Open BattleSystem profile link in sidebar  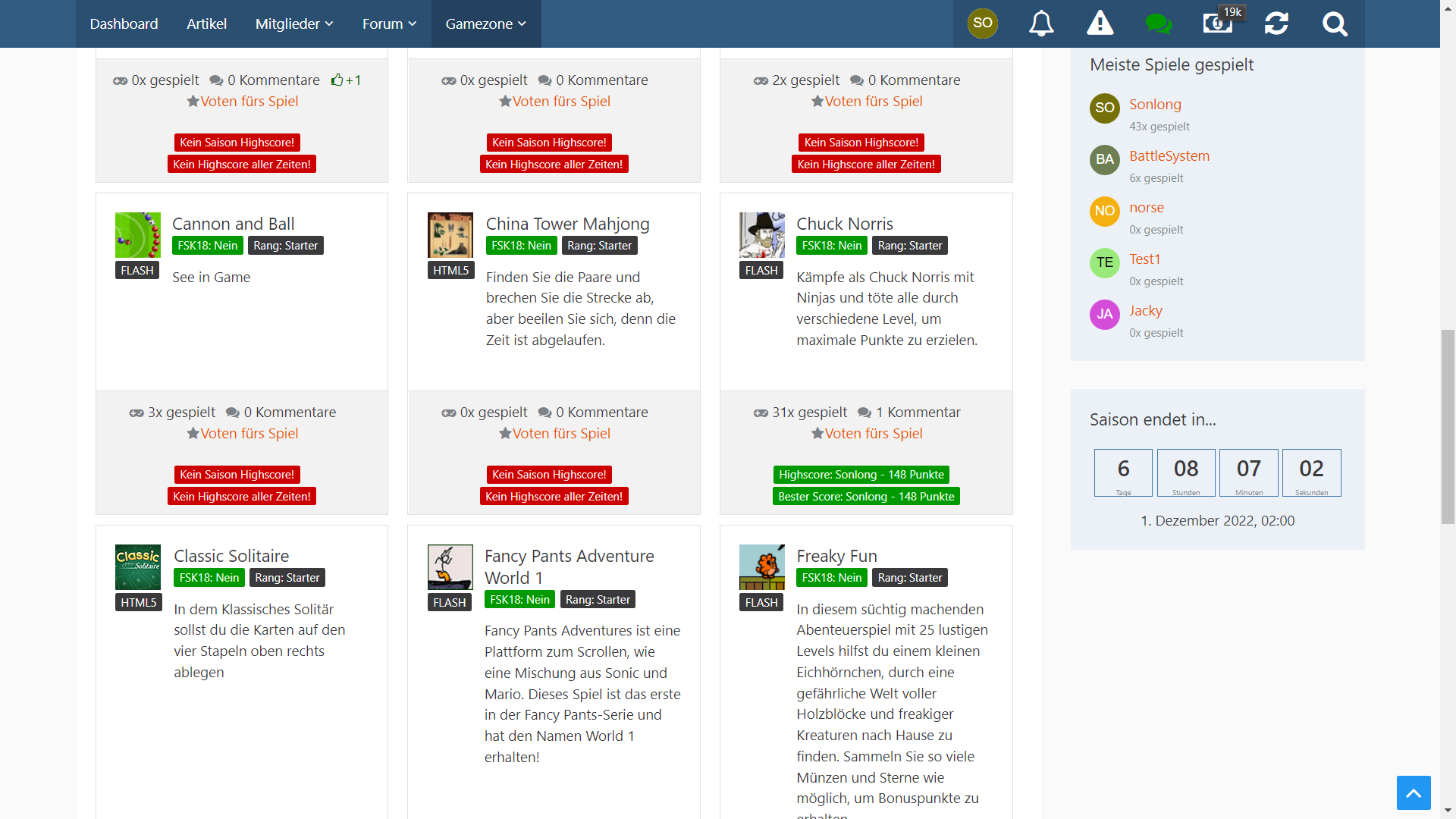[x=1169, y=155]
